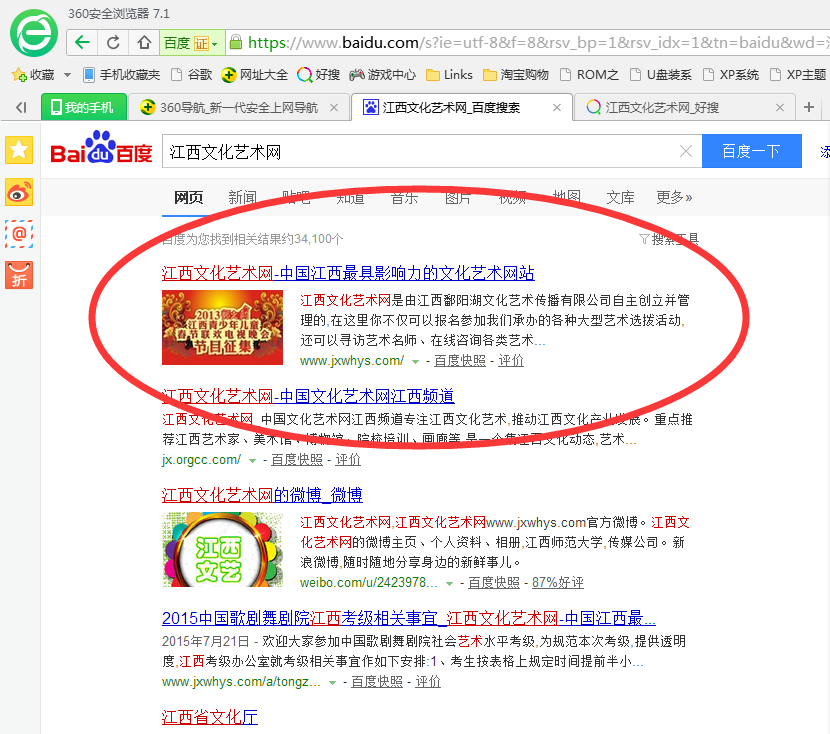The image size is (830, 734).
Task: Open result 江西文化艺术网-中国江西最具影响力的文化艺术网站
Action: pos(348,273)
